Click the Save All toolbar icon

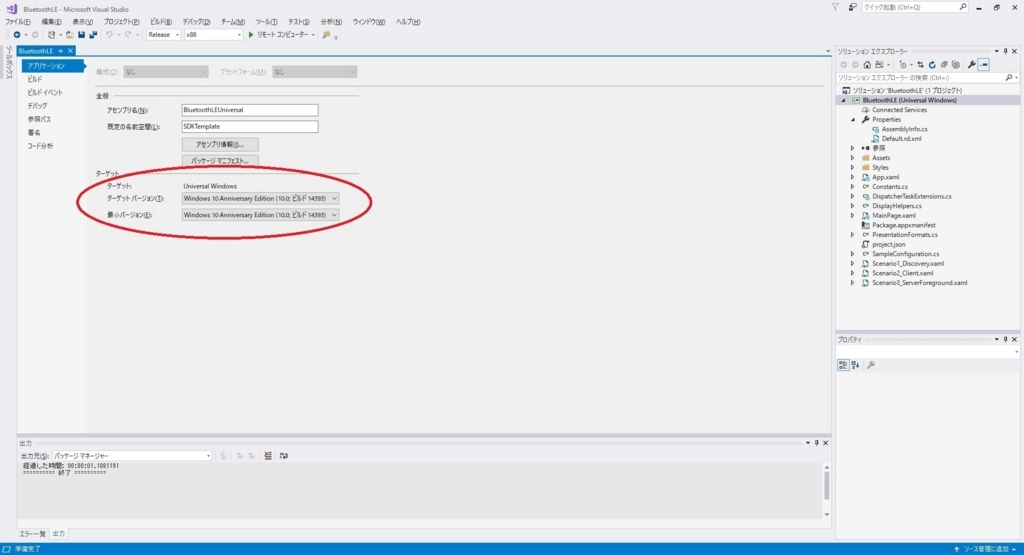93,35
